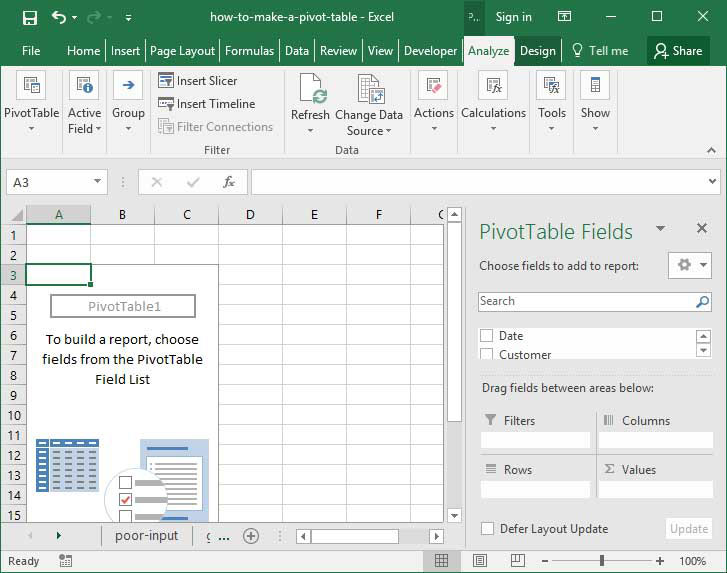727x573 pixels.
Task: Expand the Name Box dropdown
Action: (x=97, y=182)
